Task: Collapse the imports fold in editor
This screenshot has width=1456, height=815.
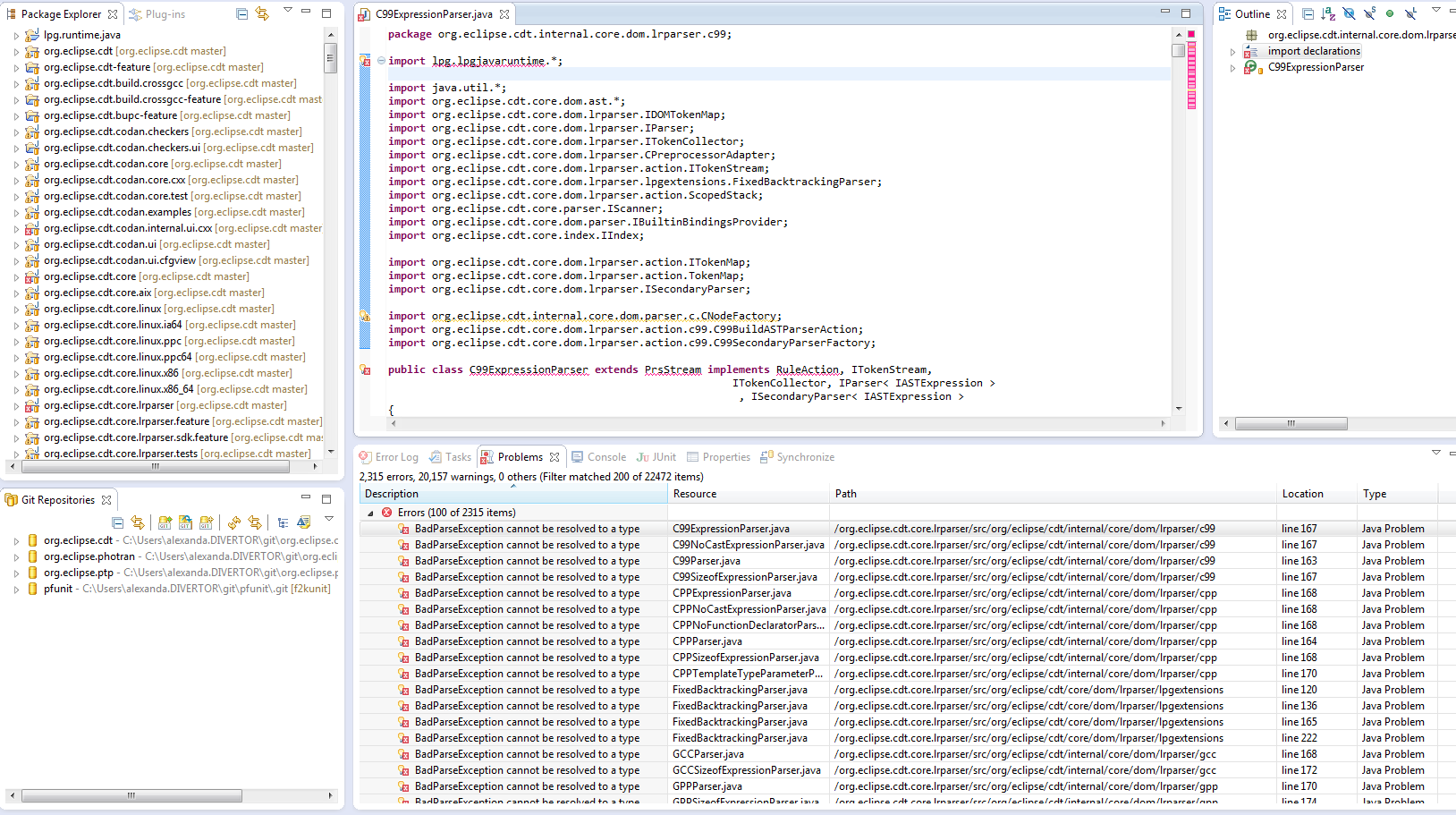Action: tap(381, 61)
